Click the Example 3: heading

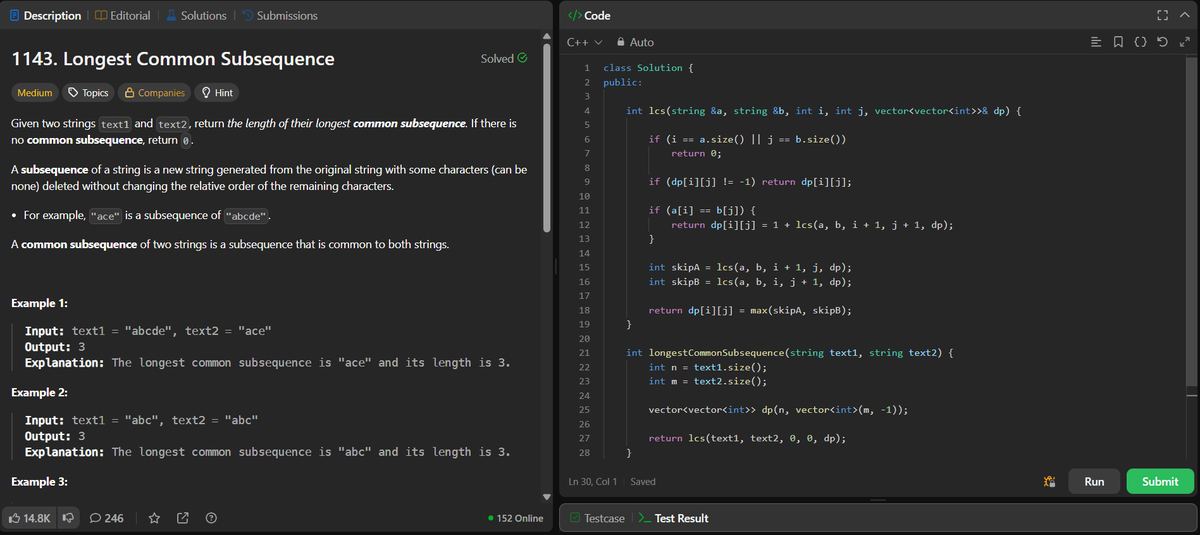[x=40, y=482]
